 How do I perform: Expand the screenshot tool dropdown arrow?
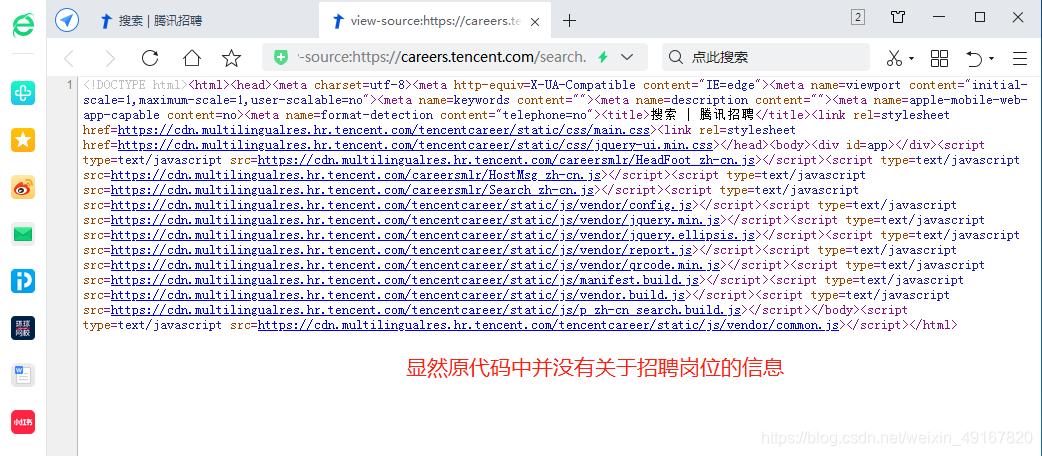[x=912, y=58]
